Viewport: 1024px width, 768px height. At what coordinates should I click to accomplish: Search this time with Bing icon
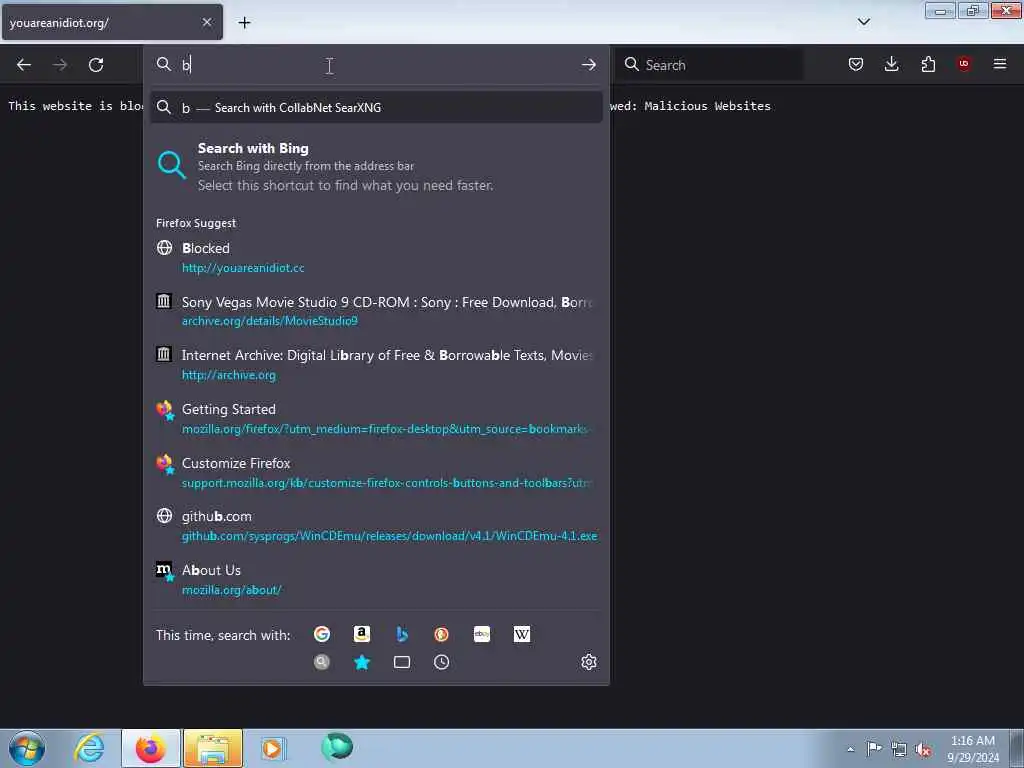(x=402, y=634)
